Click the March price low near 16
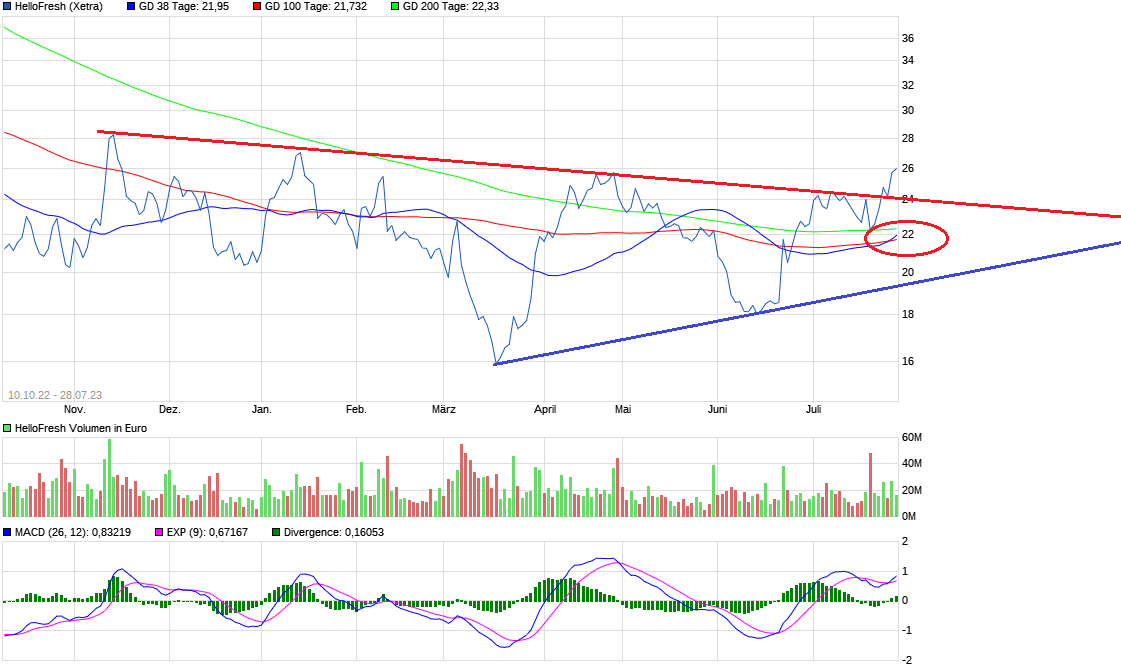This screenshot has width=1121, height=670. (x=495, y=363)
